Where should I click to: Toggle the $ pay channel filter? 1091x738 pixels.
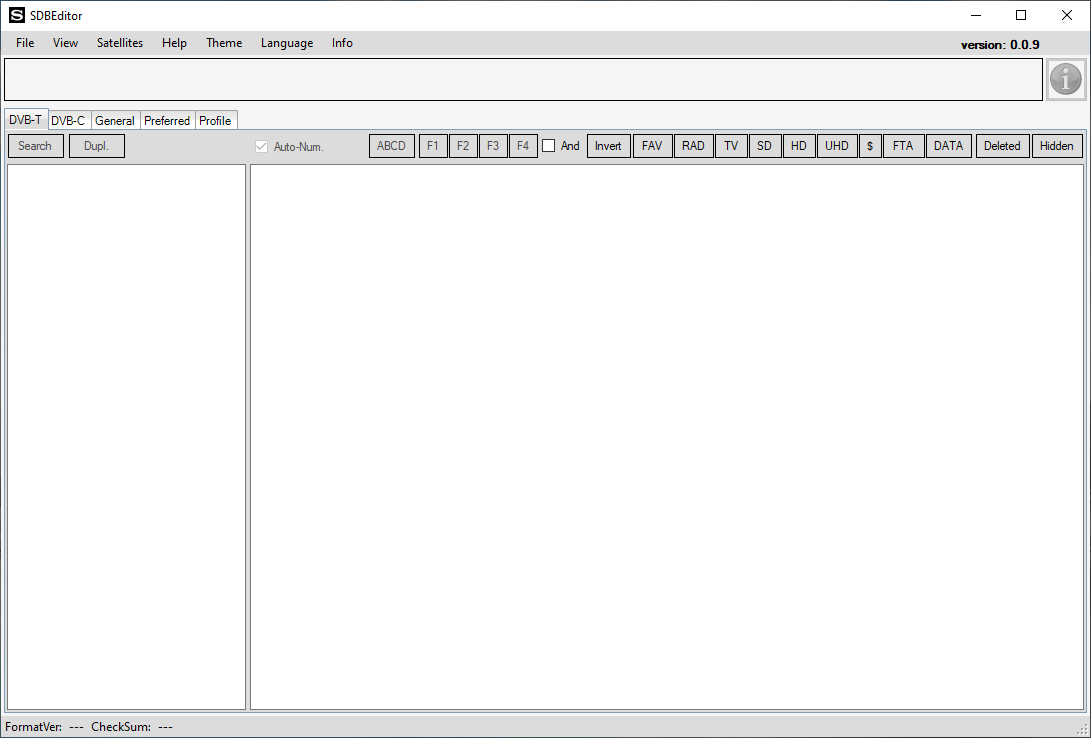870,146
